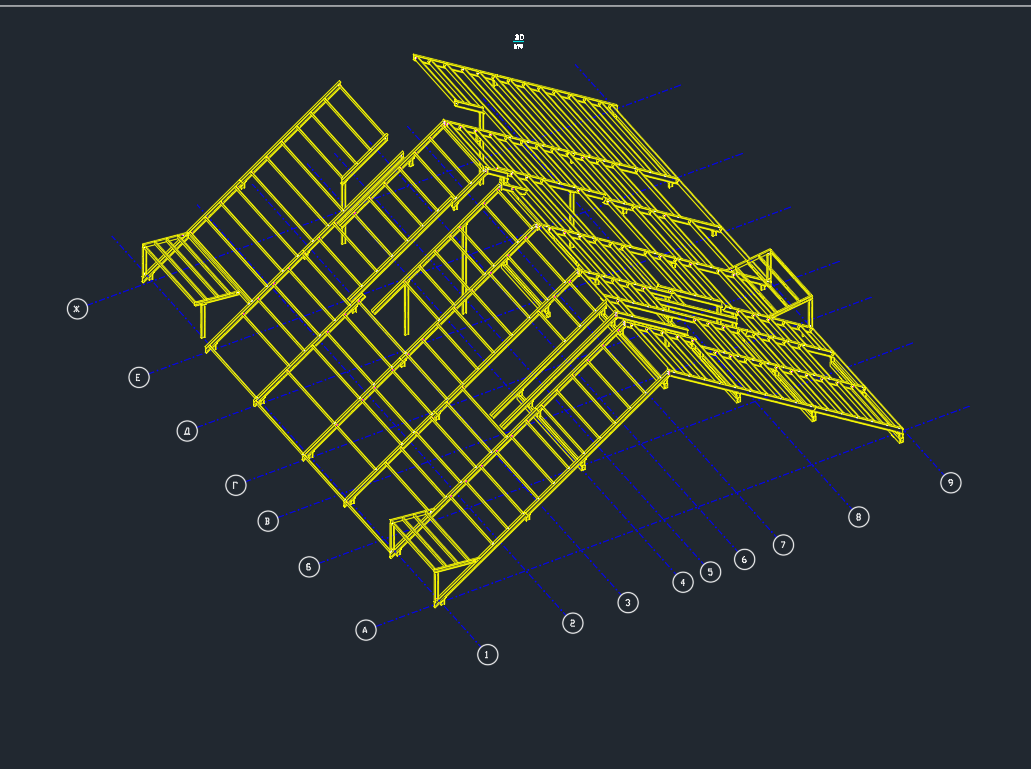Select the grid axis bubble labeled Д

[187, 431]
